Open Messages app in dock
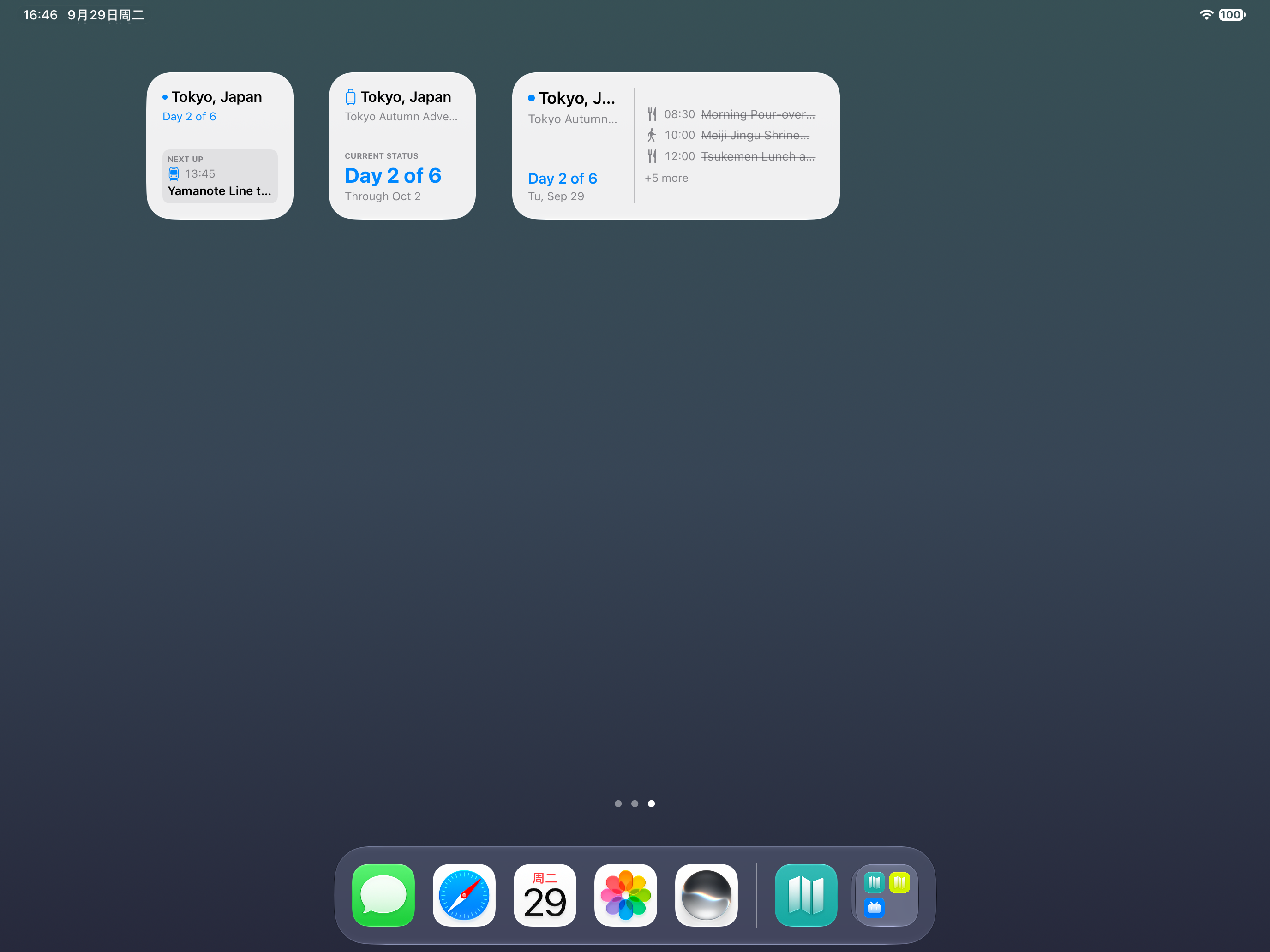1270x952 pixels. click(x=383, y=895)
